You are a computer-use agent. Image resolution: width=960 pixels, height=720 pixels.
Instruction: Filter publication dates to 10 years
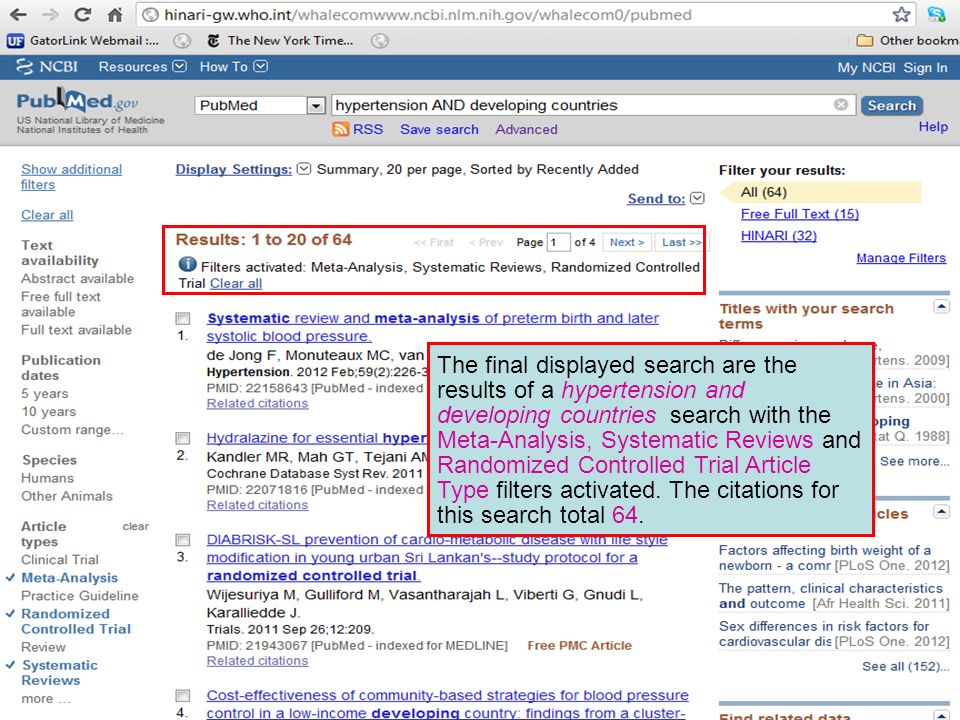tap(48, 411)
